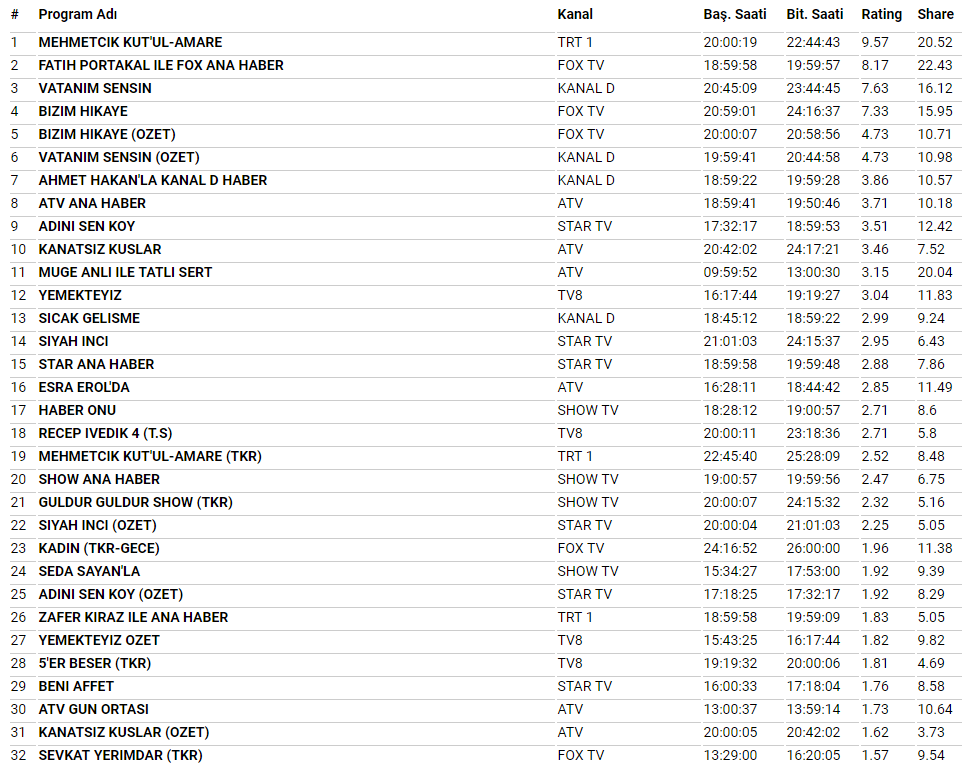Click the SEDA SAYAN'LA program name
This screenshot has width=962, height=768.
click(89, 571)
